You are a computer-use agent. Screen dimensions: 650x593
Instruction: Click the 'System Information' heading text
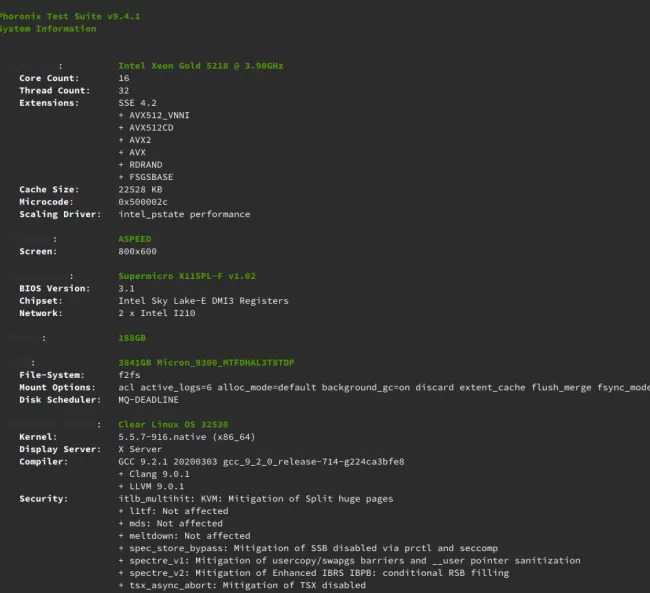coord(48,29)
